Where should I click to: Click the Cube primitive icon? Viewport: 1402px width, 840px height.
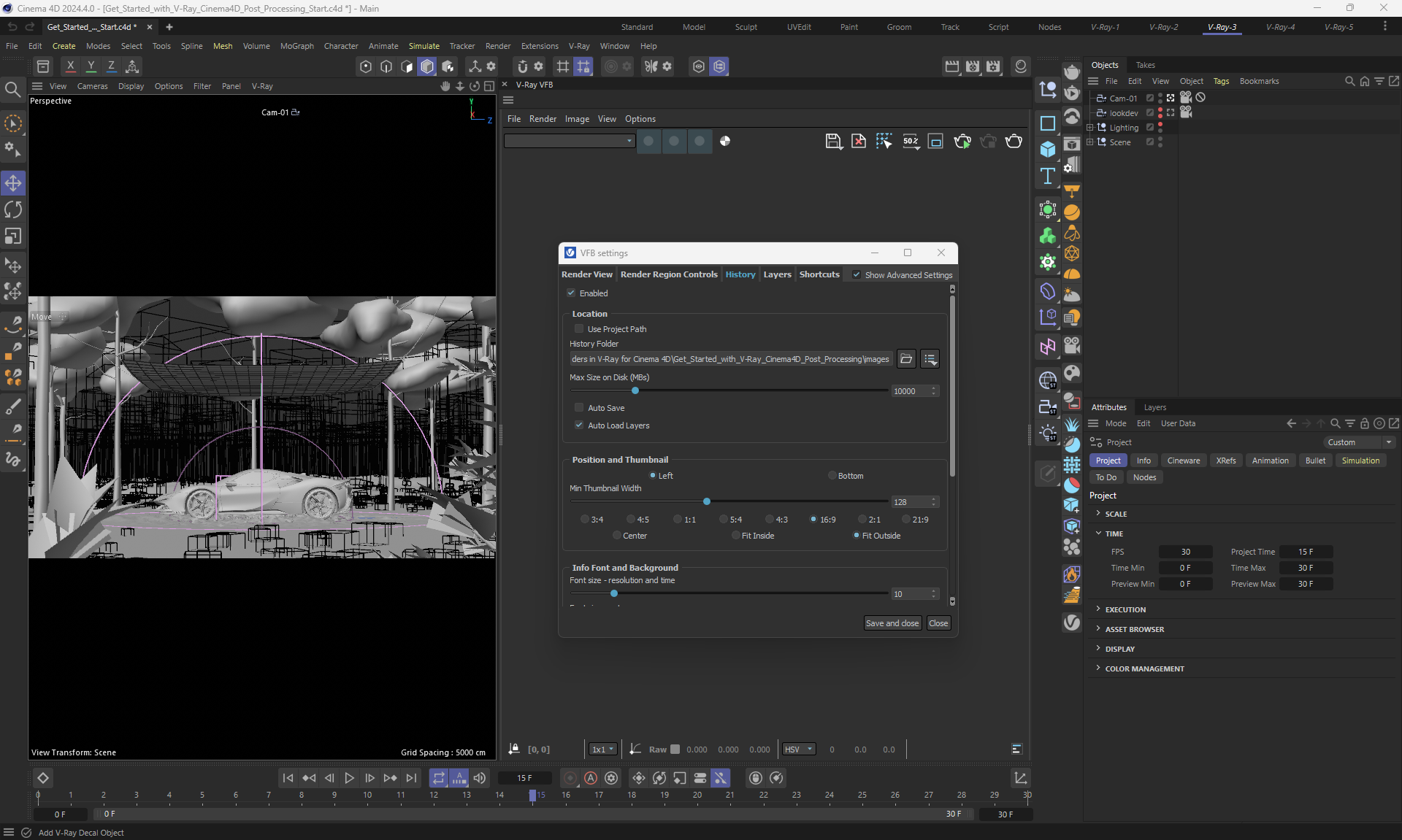(x=1048, y=150)
